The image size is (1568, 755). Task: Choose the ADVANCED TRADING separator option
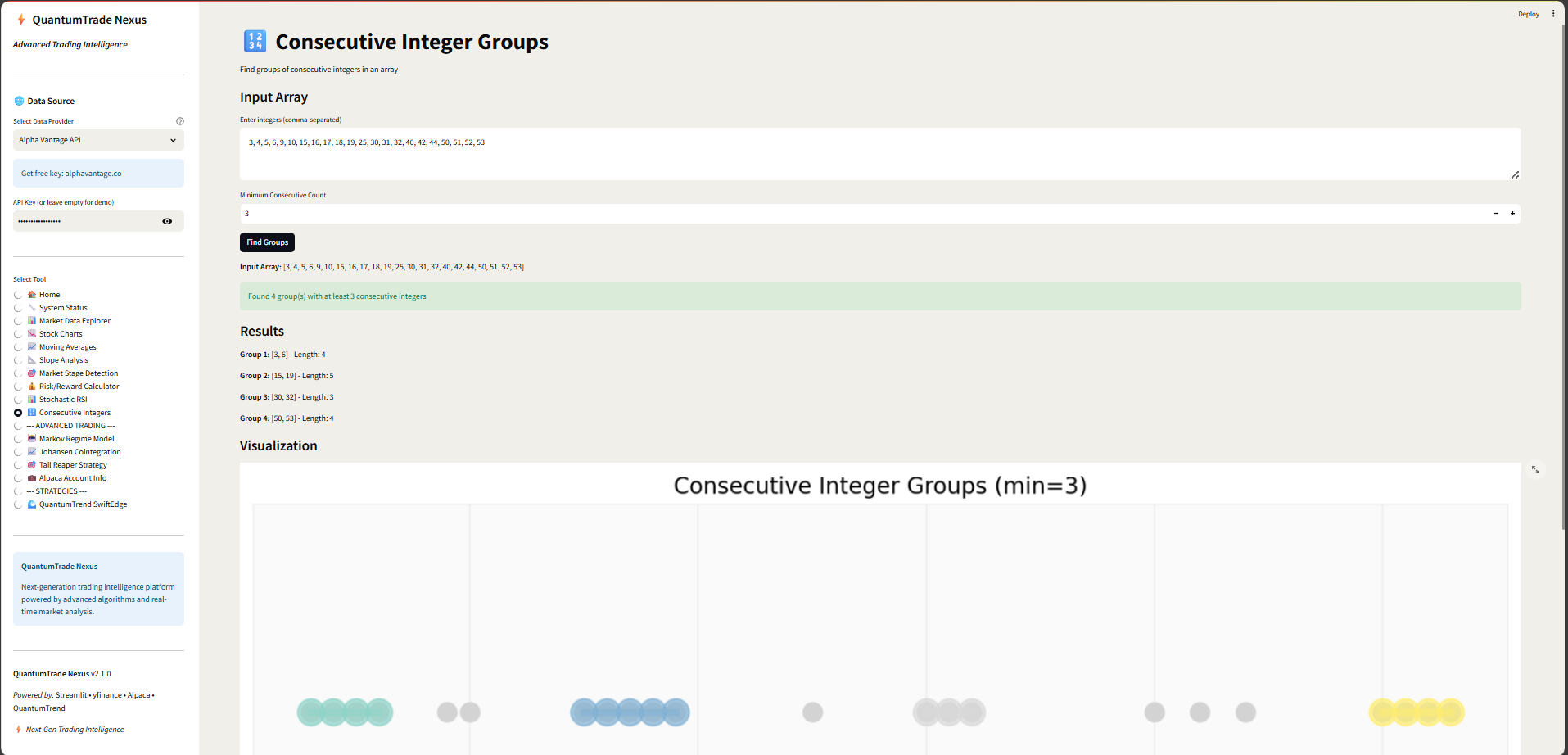pos(70,426)
